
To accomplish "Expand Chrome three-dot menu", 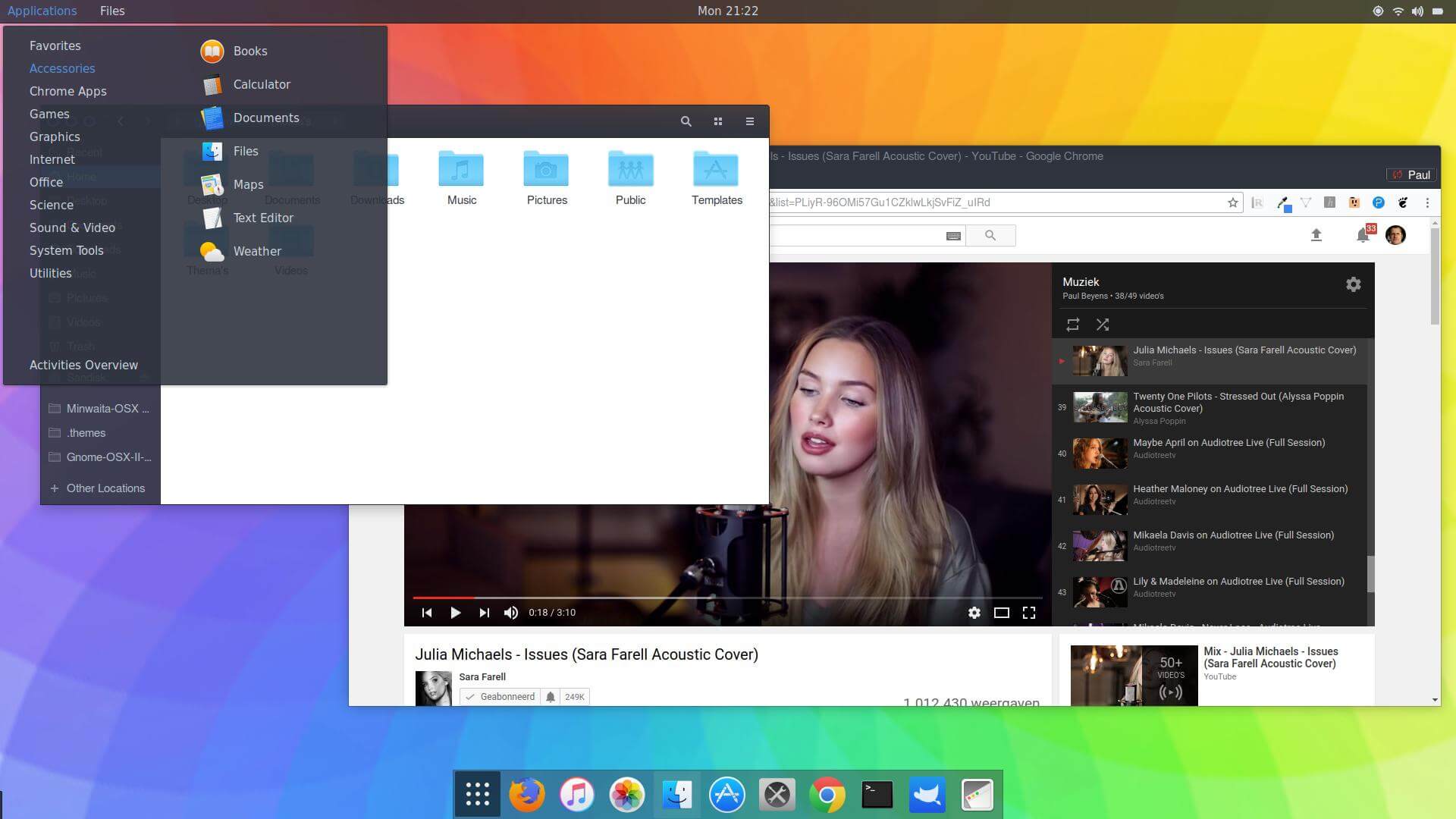I will [x=1427, y=202].
